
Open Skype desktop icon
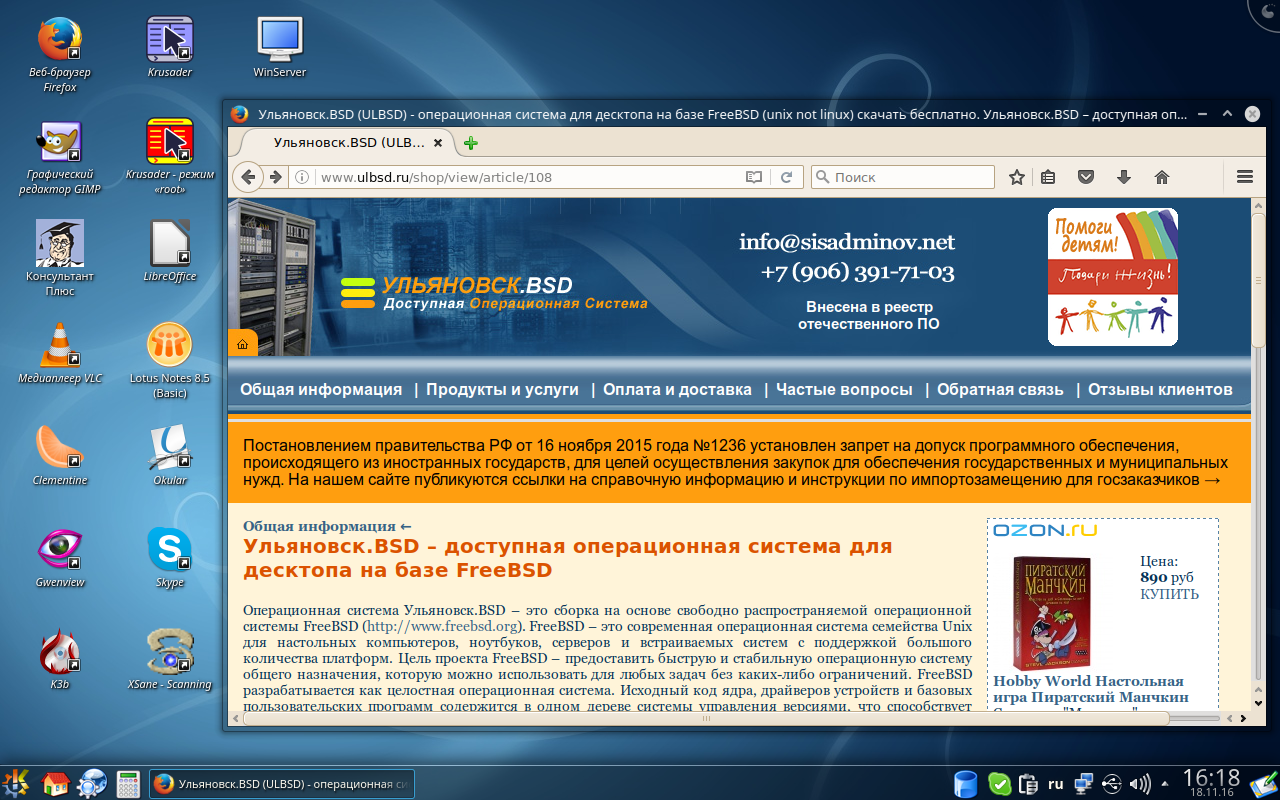[x=170, y=558]
